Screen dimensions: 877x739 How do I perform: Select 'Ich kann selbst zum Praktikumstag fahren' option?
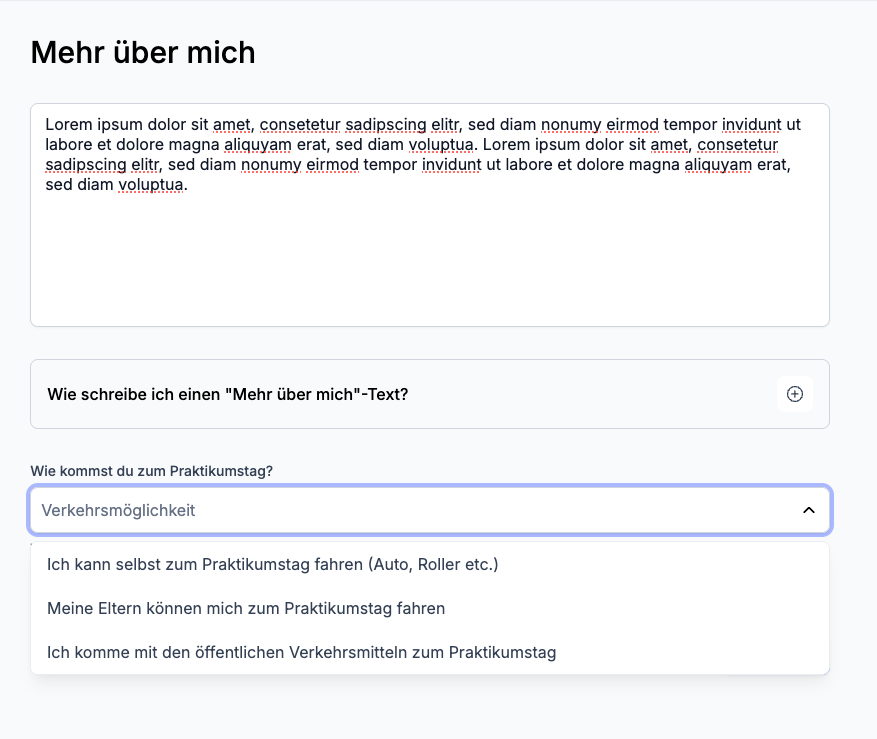point(272,565)
